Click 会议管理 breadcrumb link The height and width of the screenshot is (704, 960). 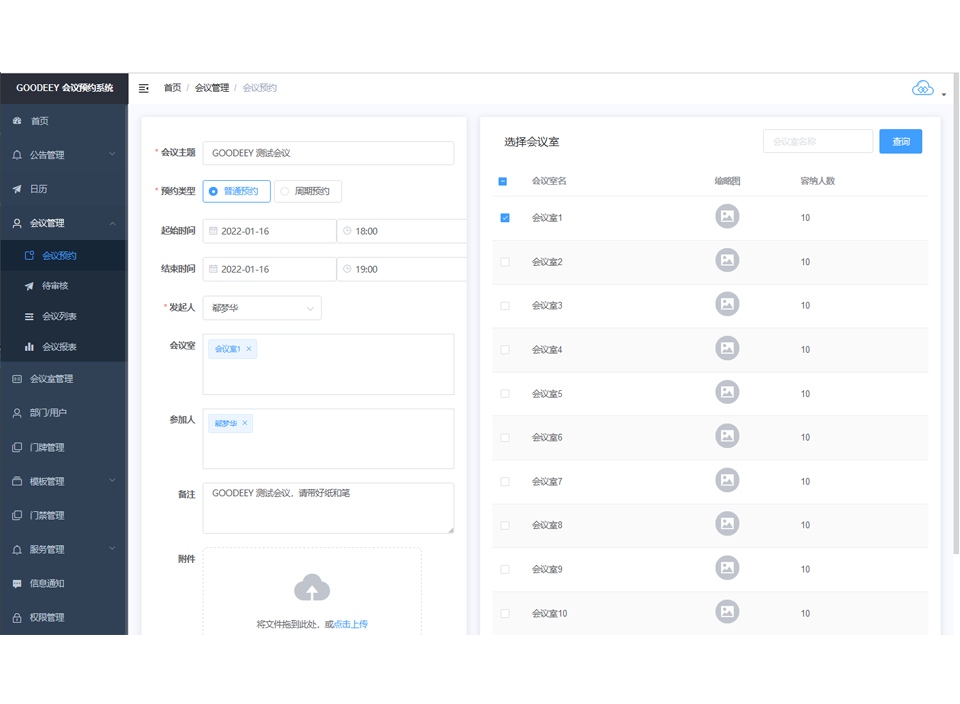(x=212, y=88)
